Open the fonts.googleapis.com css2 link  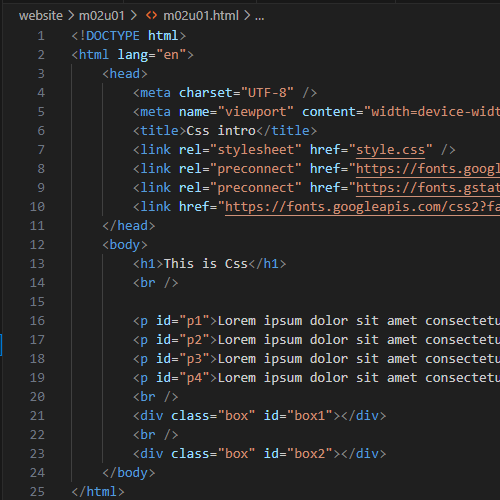[x=362, y=207]
